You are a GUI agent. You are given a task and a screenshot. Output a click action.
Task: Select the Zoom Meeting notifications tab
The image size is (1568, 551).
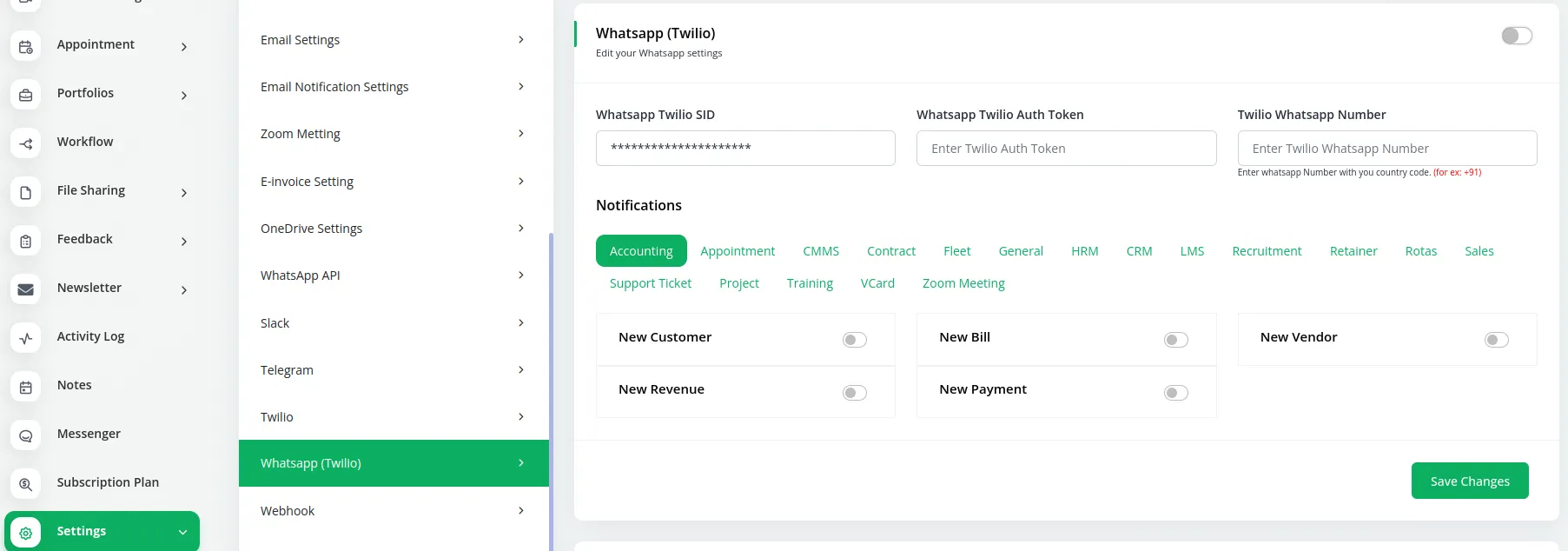(963, 283)
